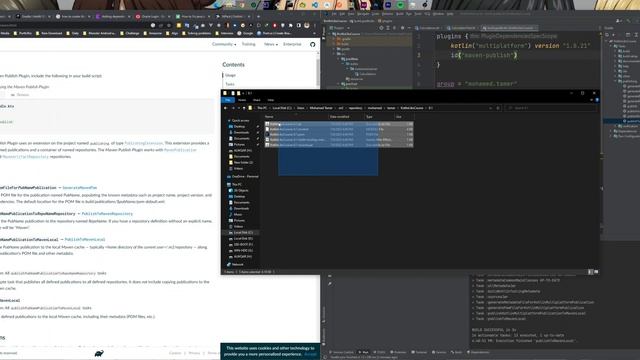
Task: Go back in File Explorer
Action: pyautogui.click(x=225, y=108)
